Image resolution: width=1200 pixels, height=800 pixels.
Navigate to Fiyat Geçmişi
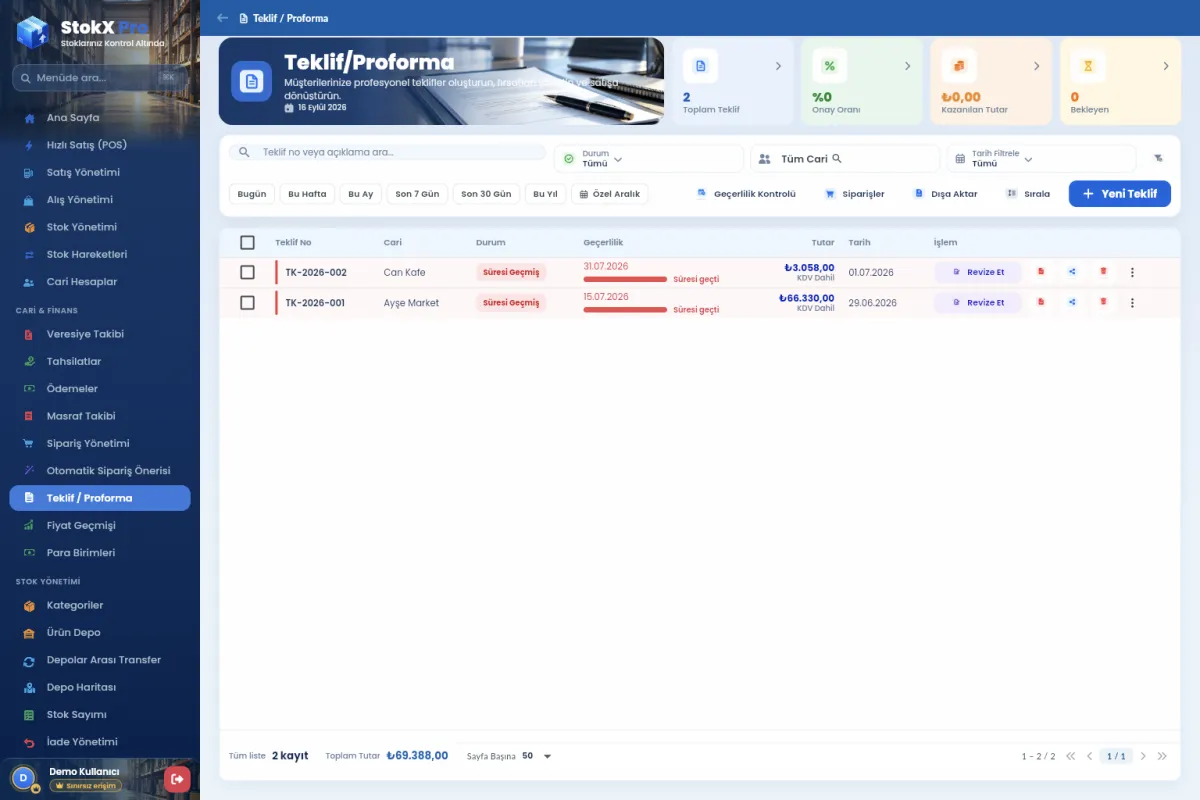pos(100,525)
